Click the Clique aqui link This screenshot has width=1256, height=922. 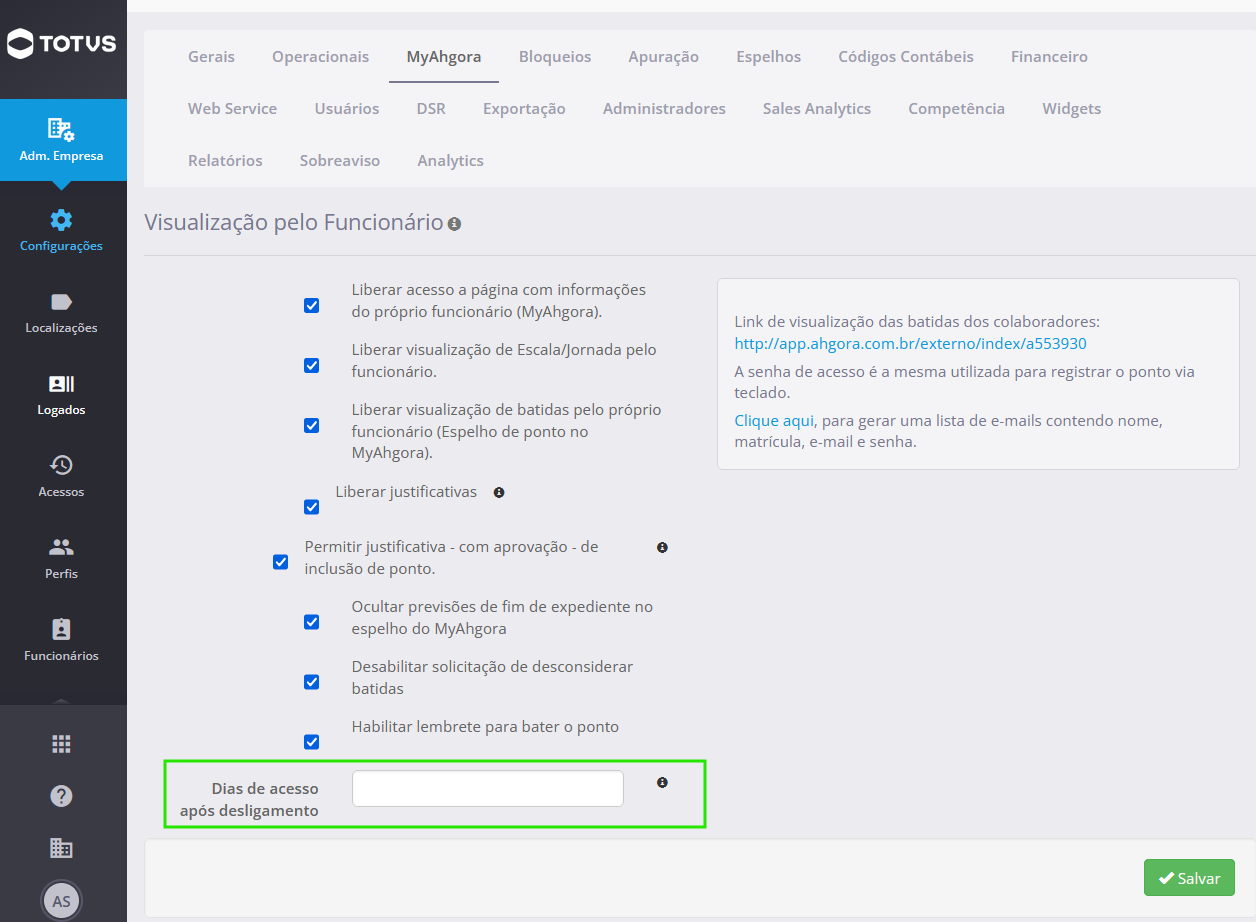tap(774, 421)
